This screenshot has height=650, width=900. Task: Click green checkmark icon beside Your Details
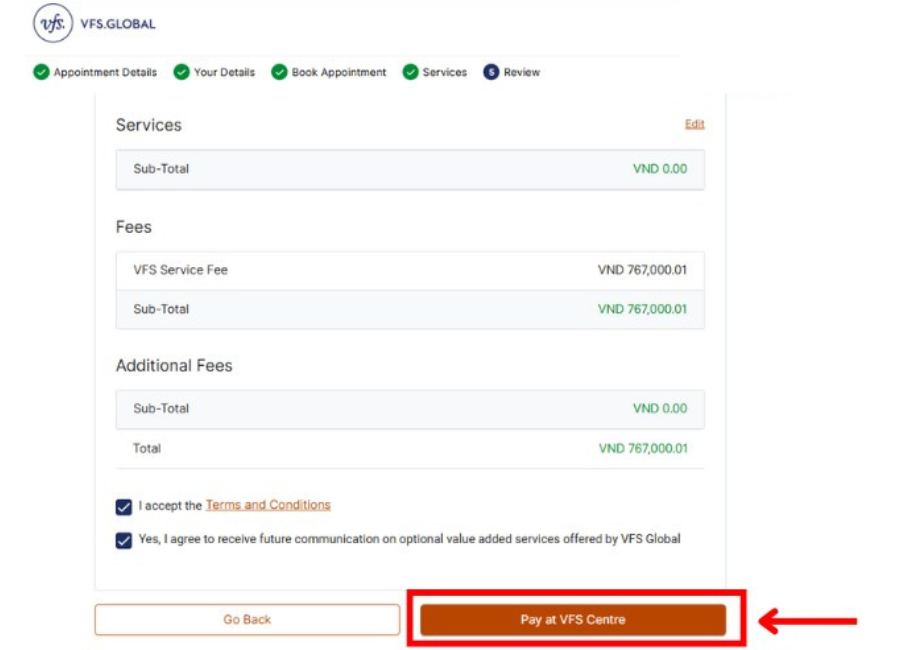point(181,72)
